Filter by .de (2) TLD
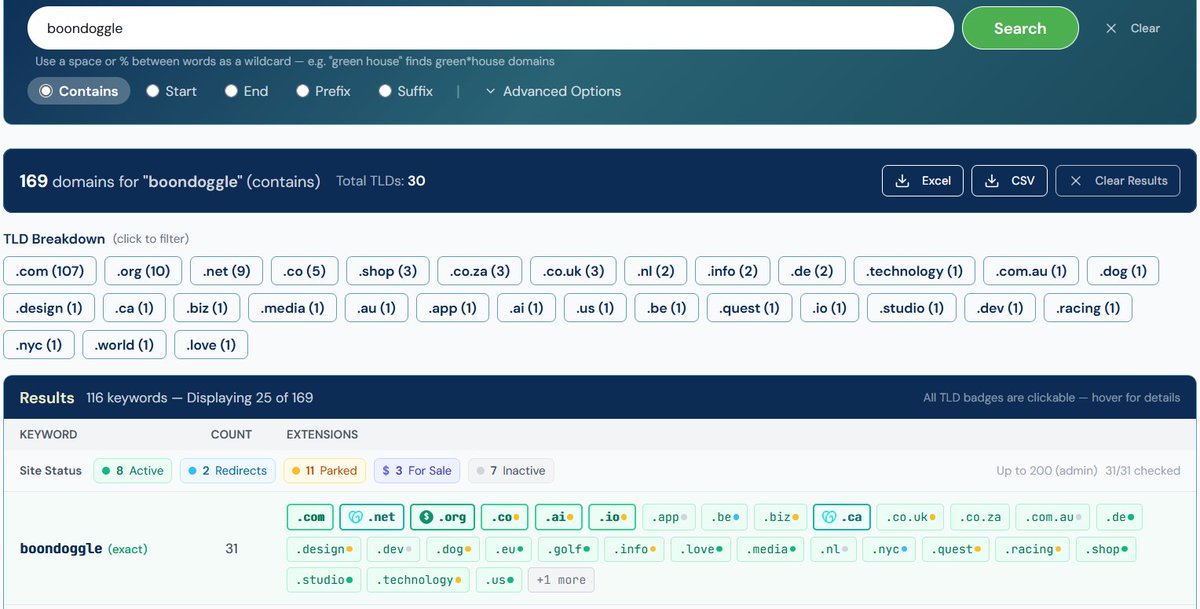Viewport: 1200px width, 609px height. tap(811, 271)
